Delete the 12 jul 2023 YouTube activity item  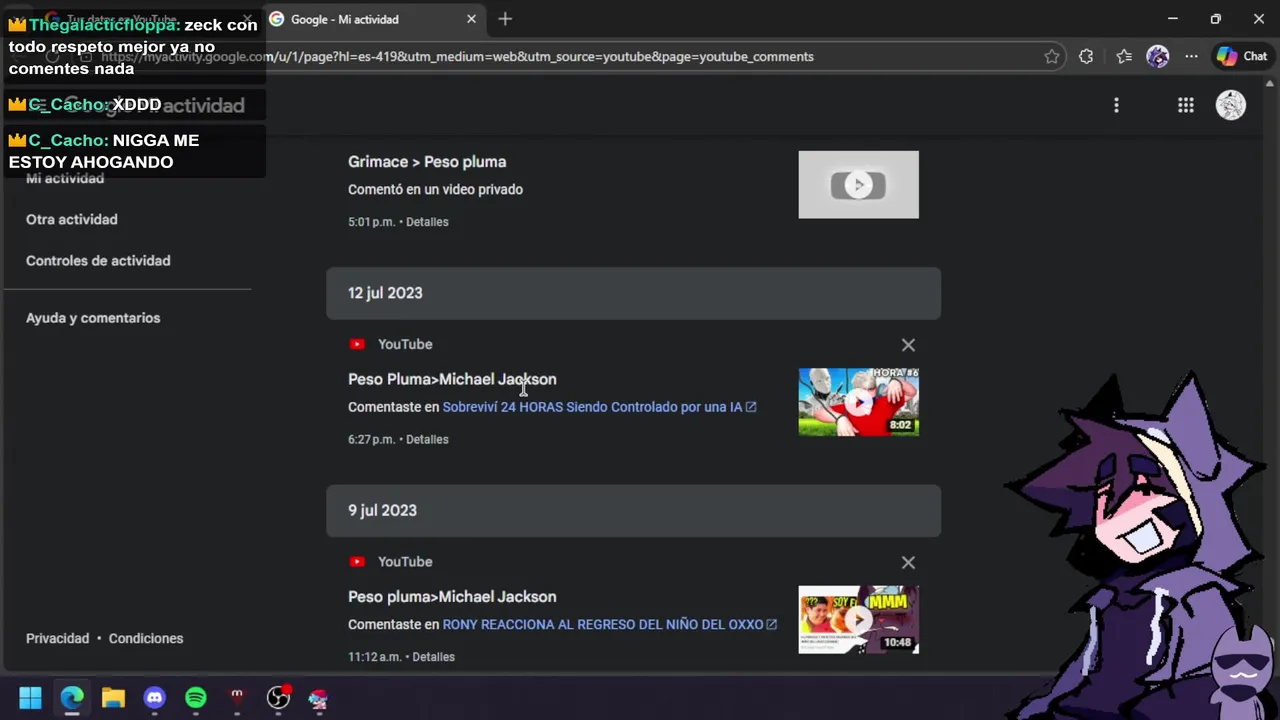pos(908,345)
